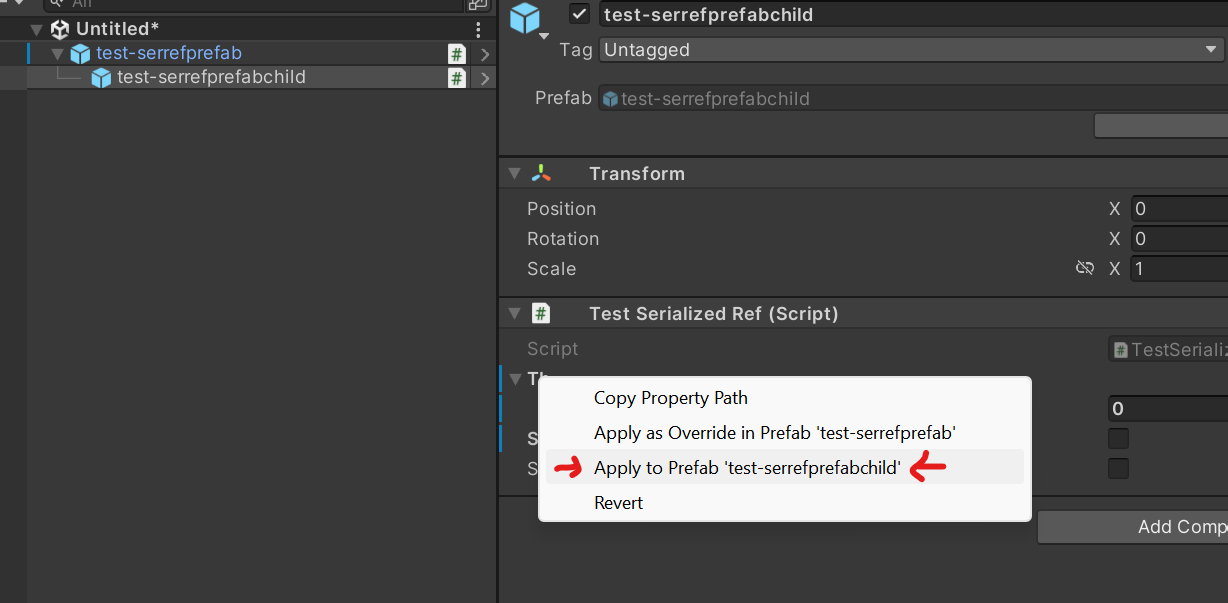The width and height of the screenshot is (1228, 603).
Task: Open the hierarchy kebab menu for Untitled scene
Action: pyautogui.click(x=478, y=29)
